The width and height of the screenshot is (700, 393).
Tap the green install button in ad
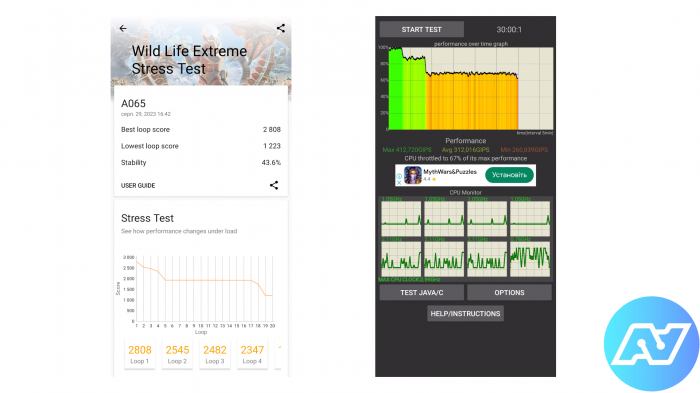(x=509, y=175)
